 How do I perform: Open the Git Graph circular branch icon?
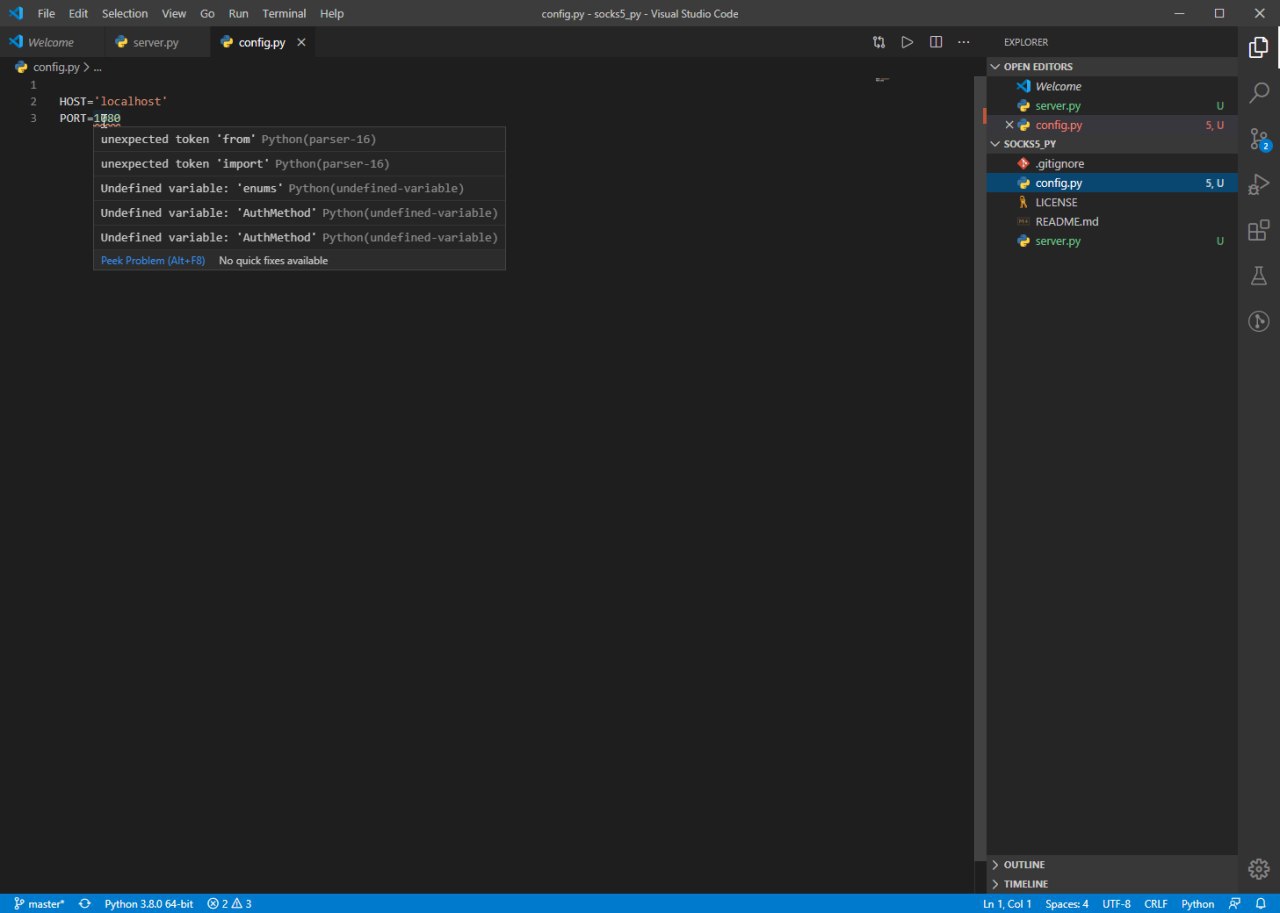coord(1259,321)
